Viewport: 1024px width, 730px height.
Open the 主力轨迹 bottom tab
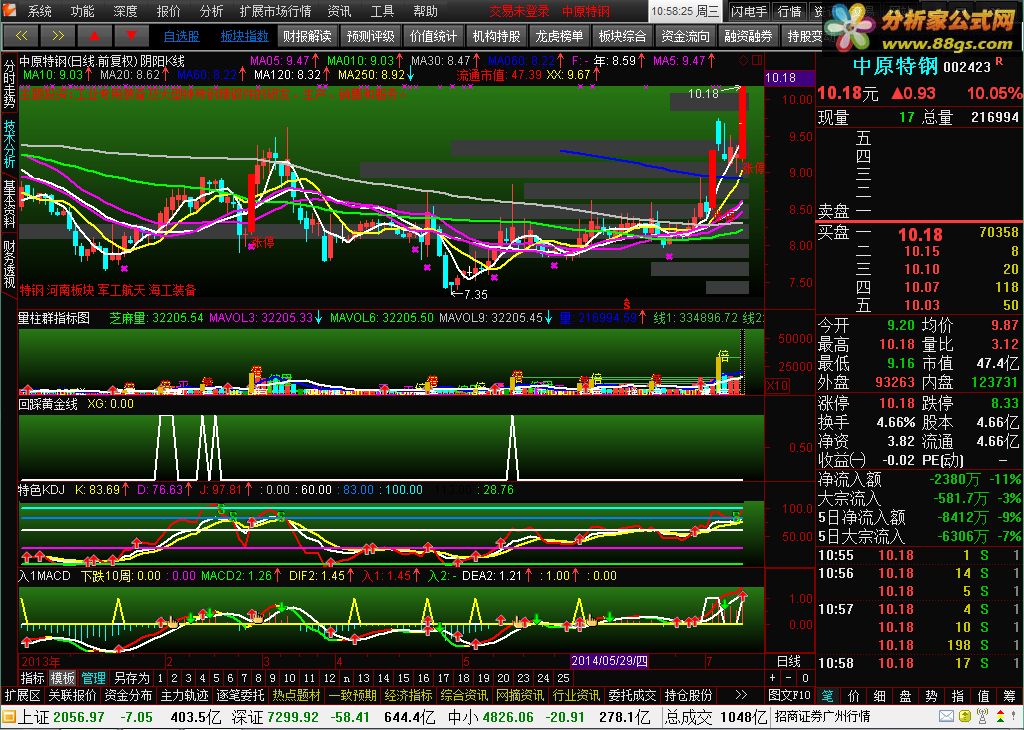point(184,695)
